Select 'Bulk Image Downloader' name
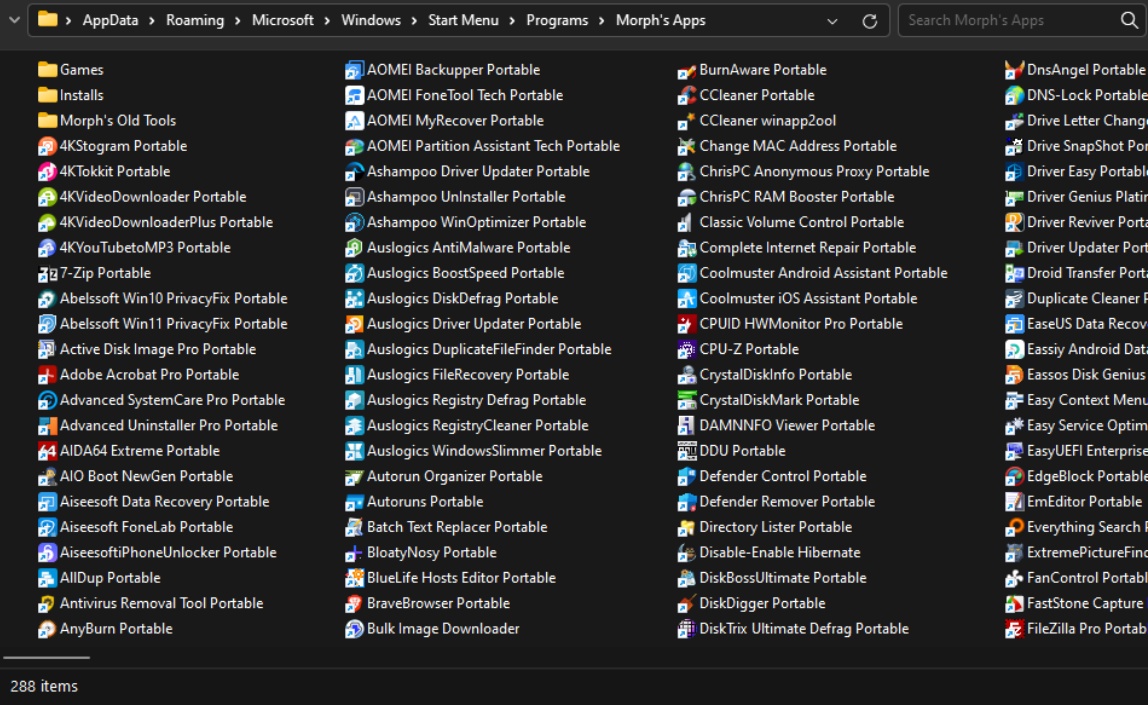 (443, 629)
